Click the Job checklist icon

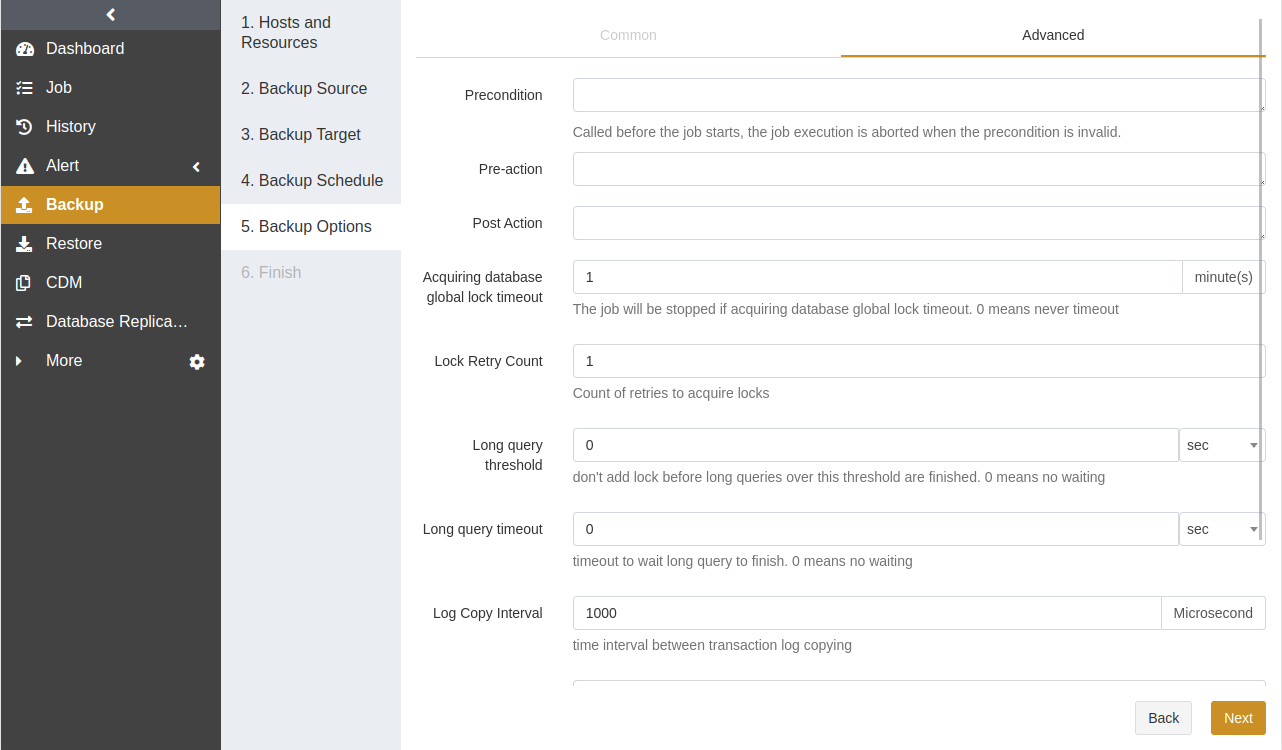[x=25, y=88]
